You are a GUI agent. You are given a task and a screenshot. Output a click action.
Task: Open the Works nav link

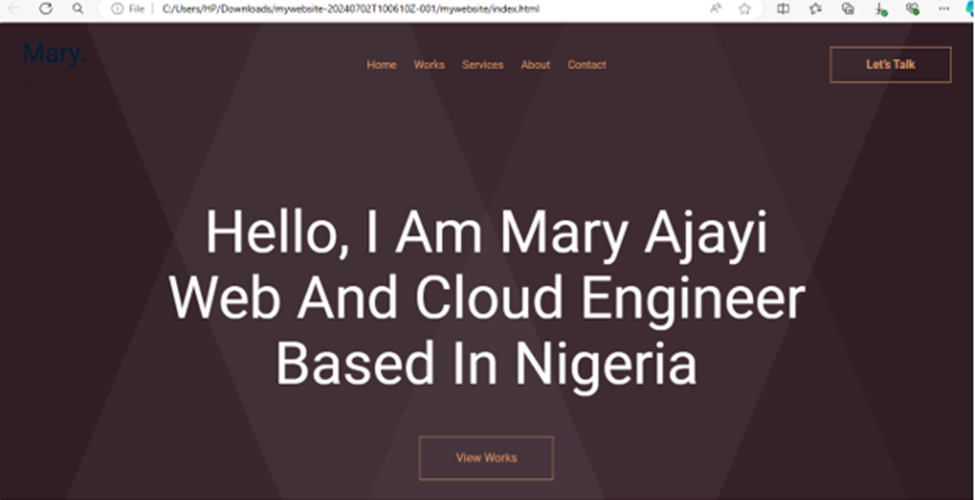429,65
